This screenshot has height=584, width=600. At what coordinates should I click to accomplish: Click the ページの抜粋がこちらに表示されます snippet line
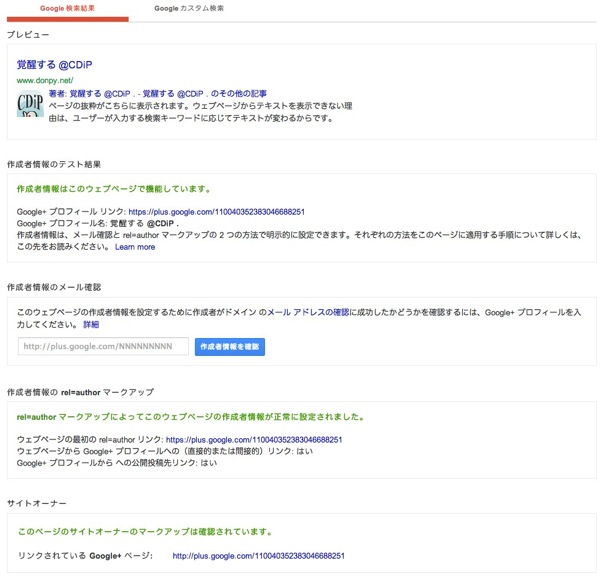[201, 106]
